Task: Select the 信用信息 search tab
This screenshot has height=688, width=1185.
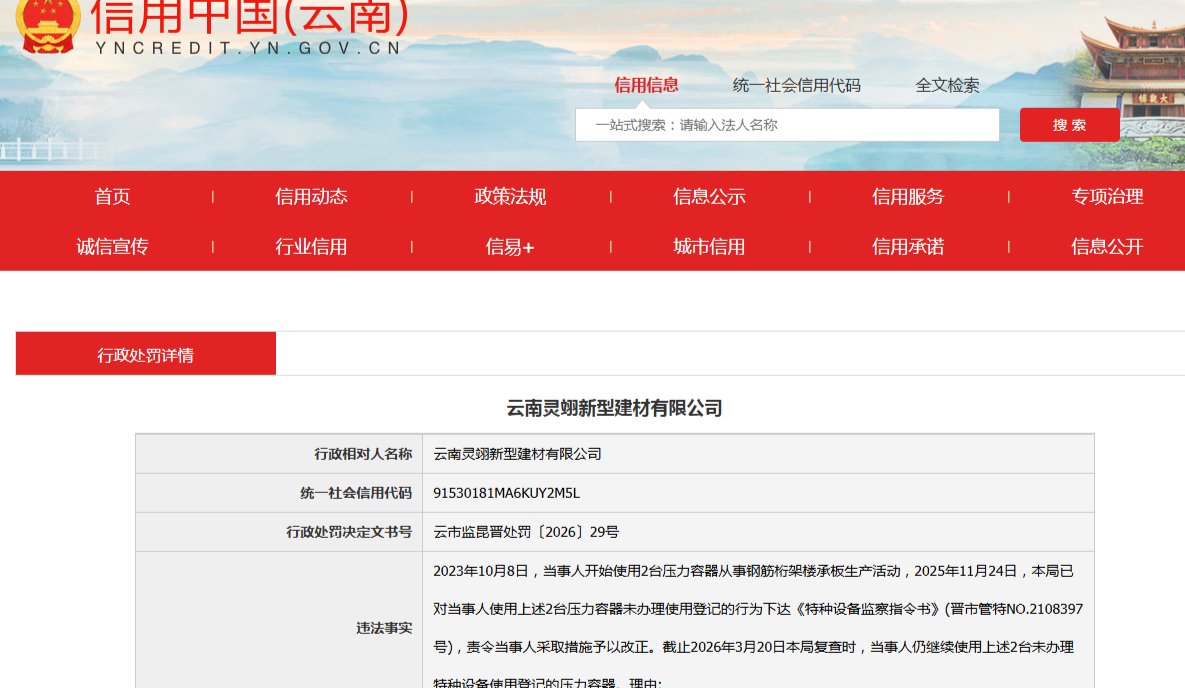Action: [x=646, y=85]
